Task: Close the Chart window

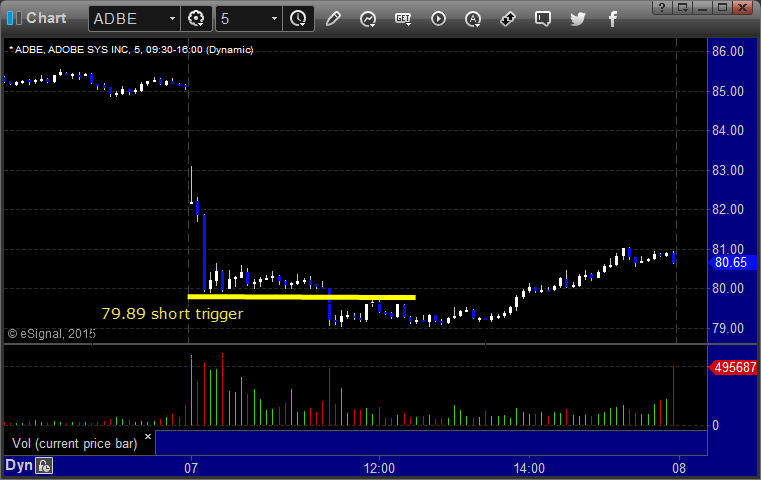Action: point(743,7)
